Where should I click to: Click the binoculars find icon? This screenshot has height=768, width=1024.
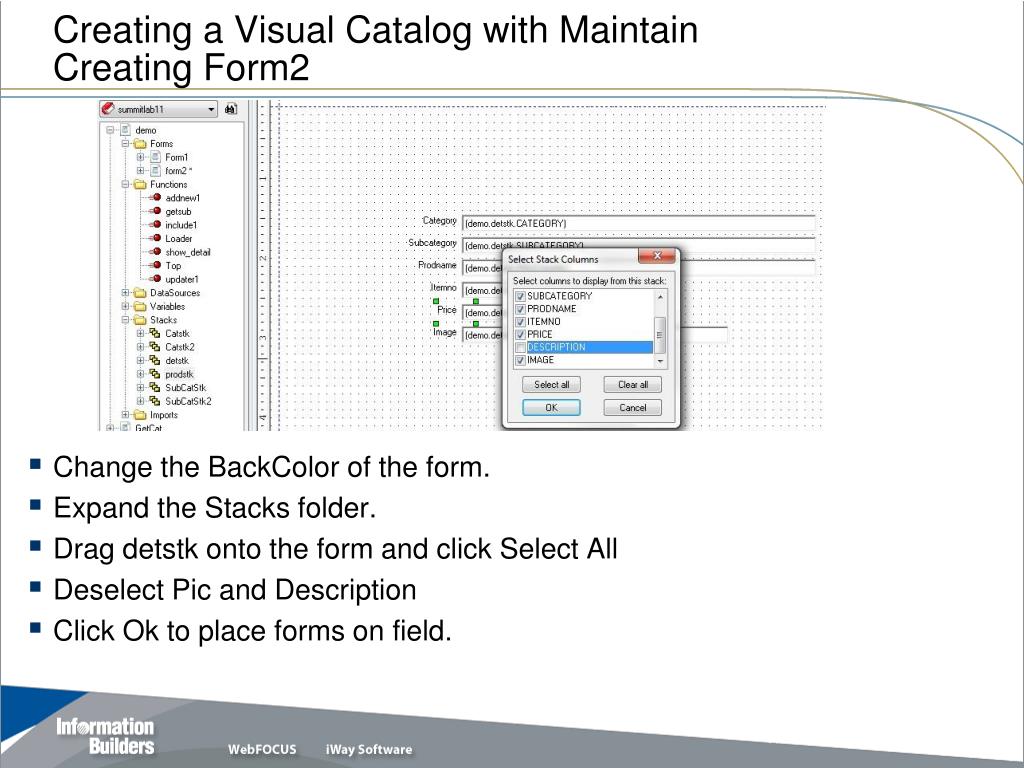(x=231, y=109)
